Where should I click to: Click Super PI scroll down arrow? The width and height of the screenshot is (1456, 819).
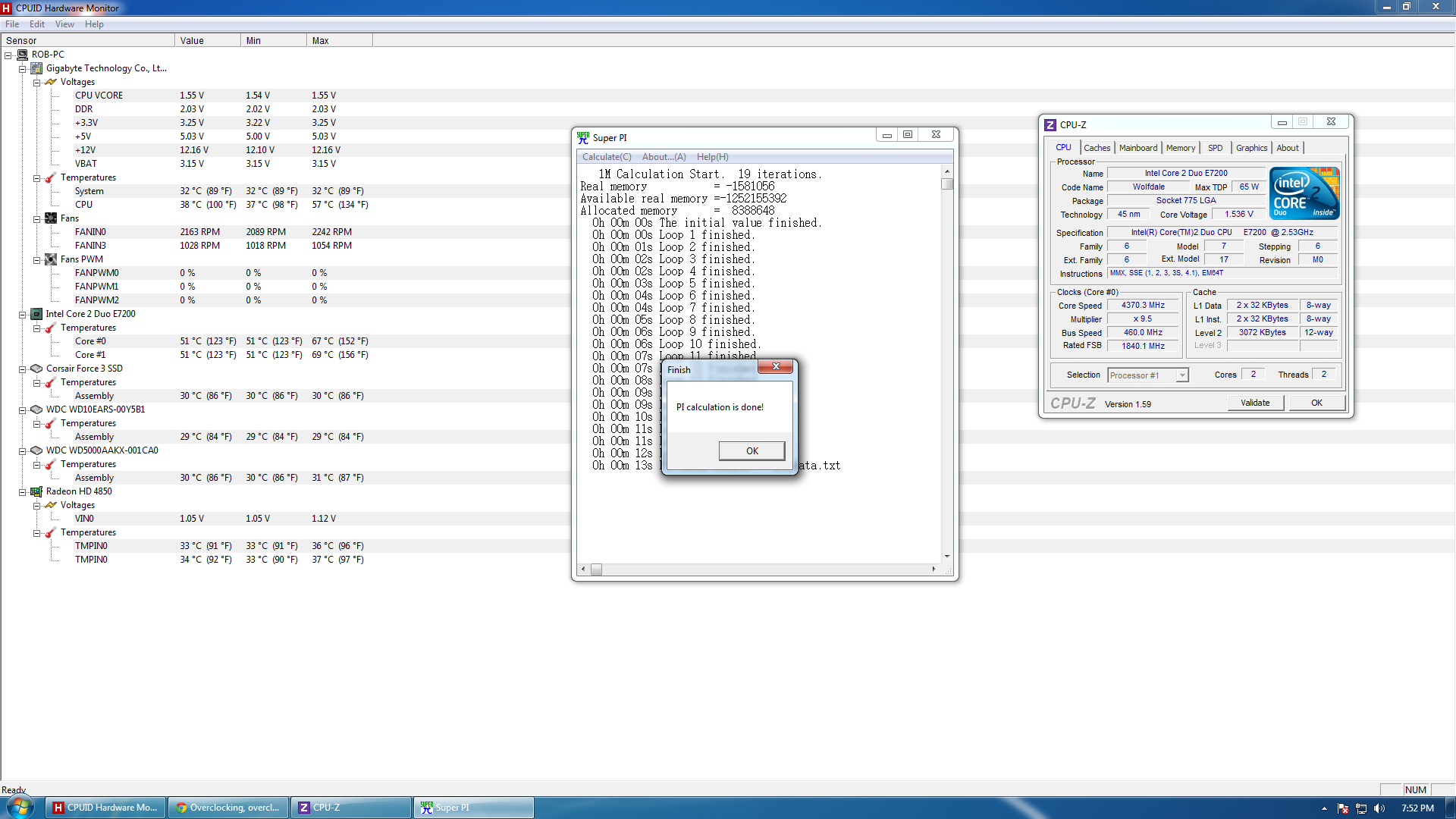click(x=946, y=557)
